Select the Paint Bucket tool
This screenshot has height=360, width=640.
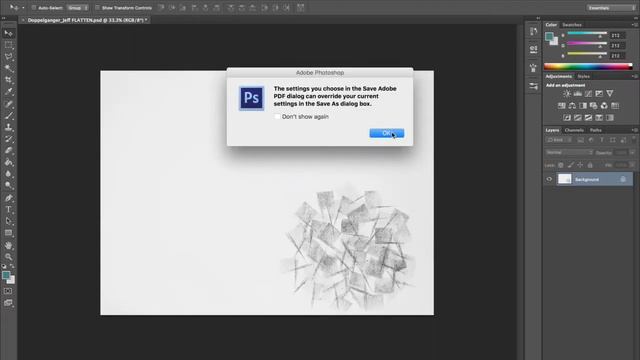9,162
